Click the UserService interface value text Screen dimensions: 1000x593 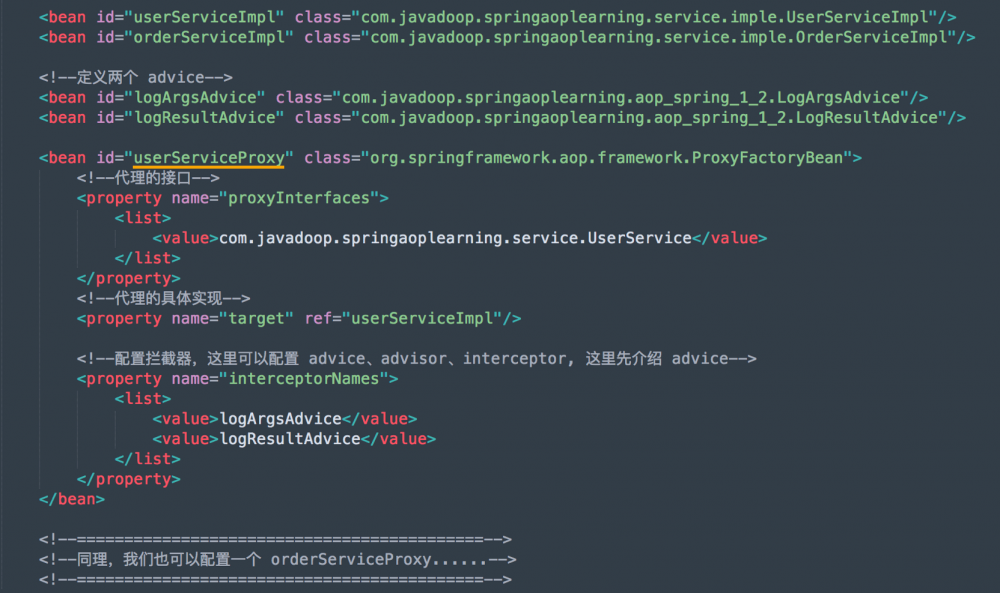[455, 238]
